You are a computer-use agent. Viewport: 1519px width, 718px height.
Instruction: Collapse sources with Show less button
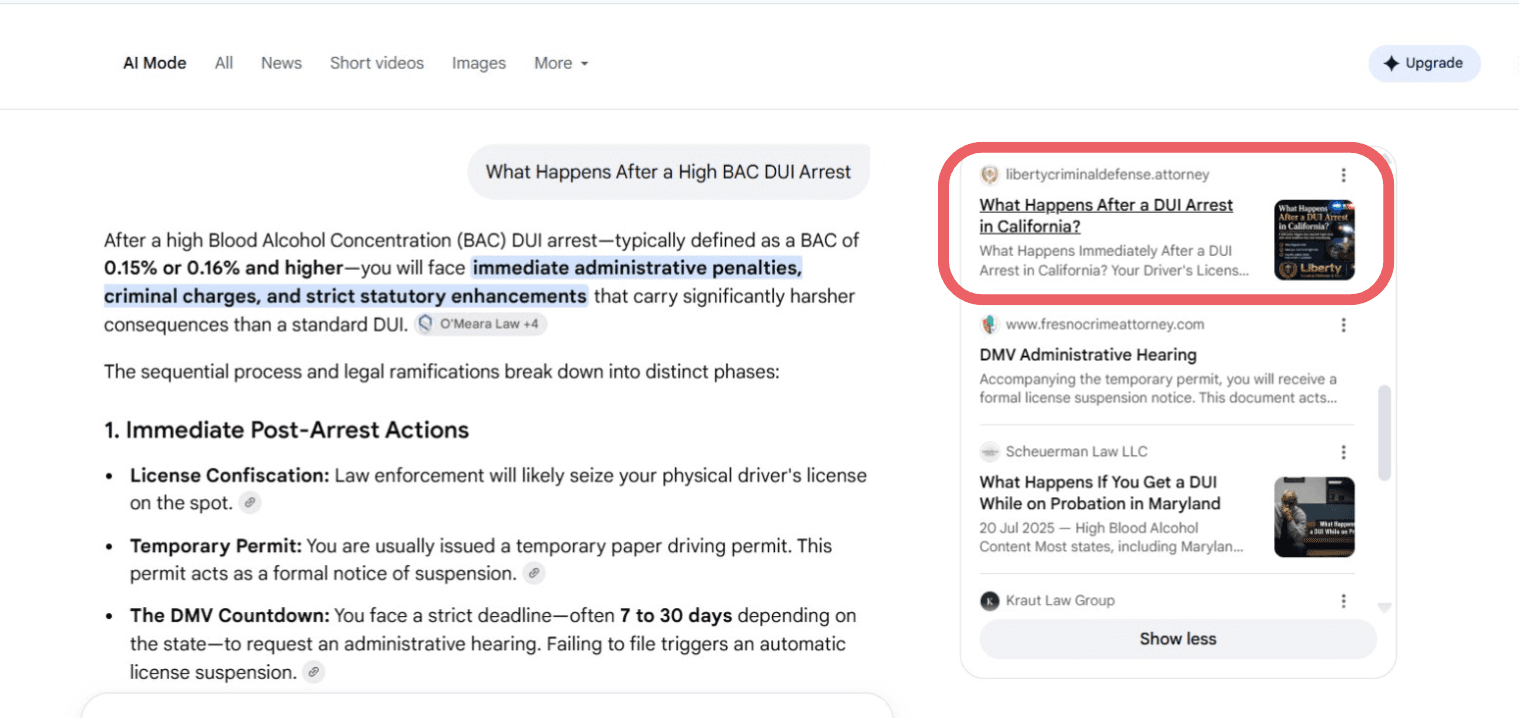coord(1178,639)
